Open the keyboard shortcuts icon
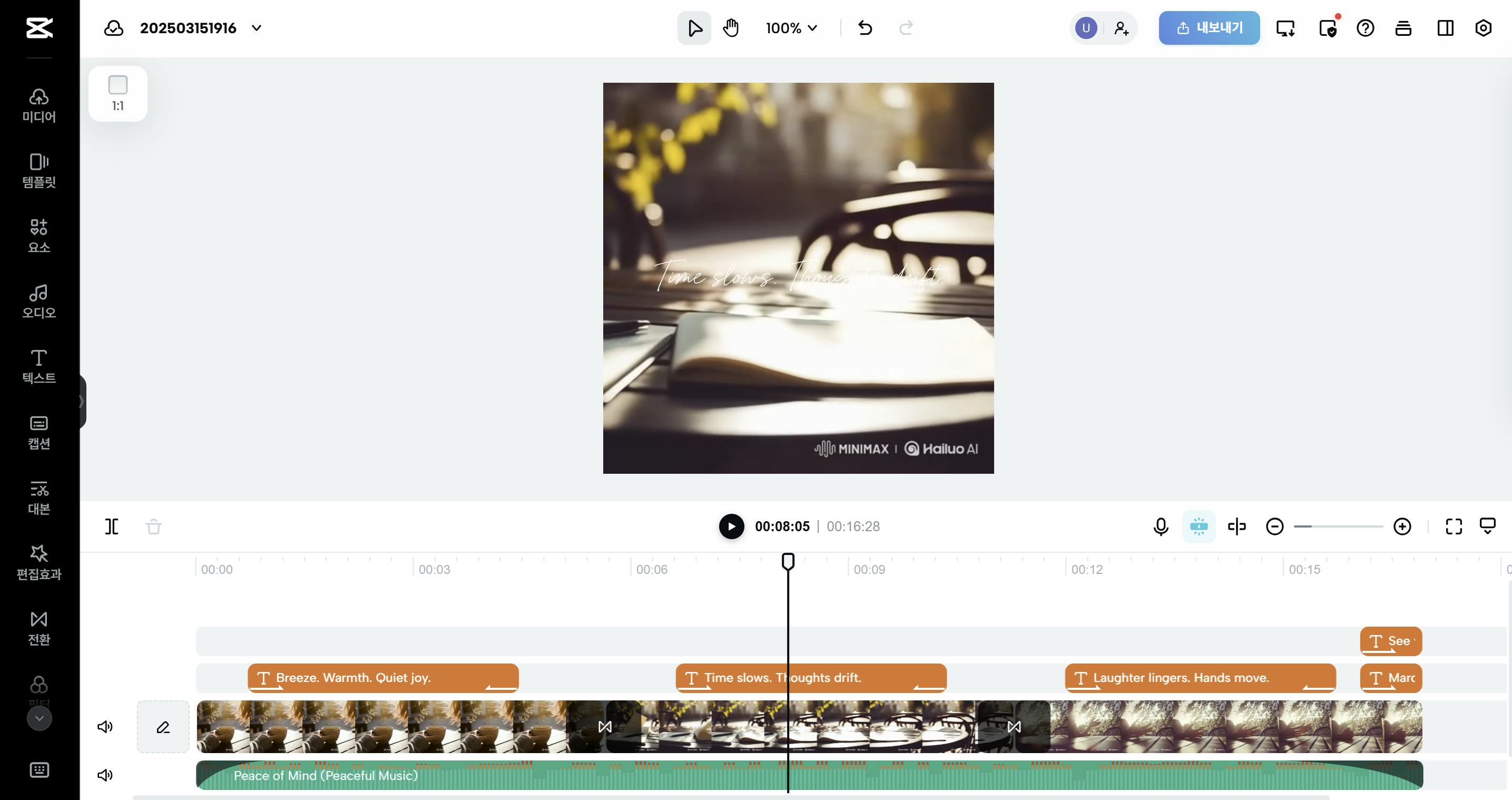This screenshot has height=800, width=1512. click(x=40, y=769)
